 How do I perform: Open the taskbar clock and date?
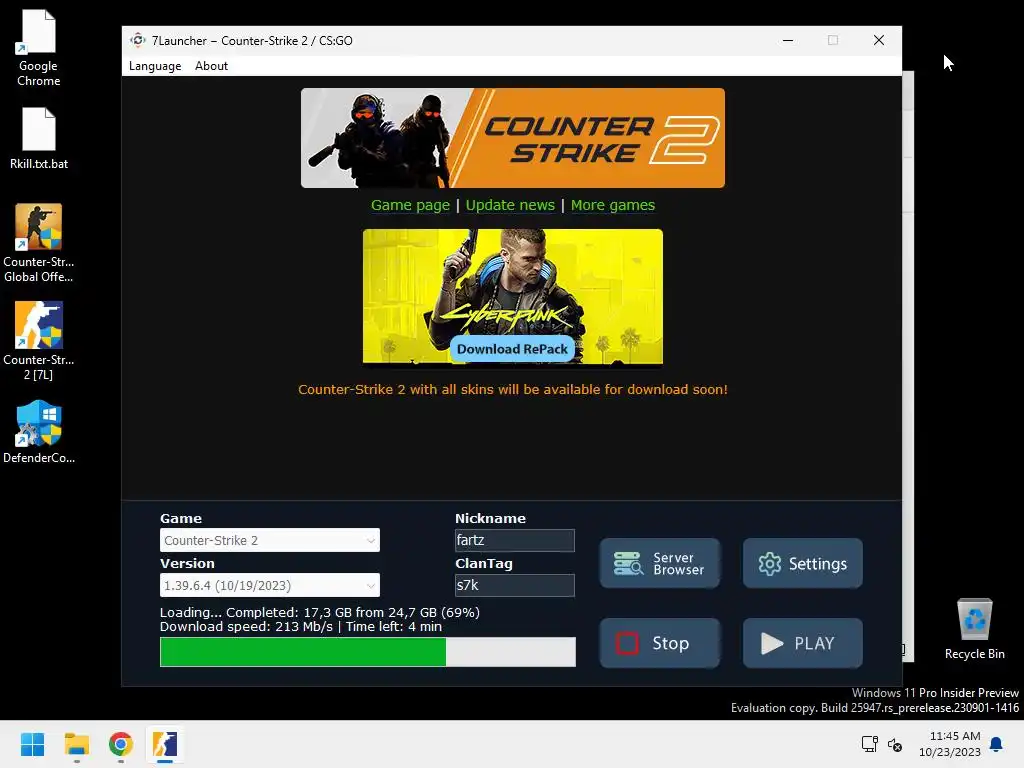[x=950, y=744]
